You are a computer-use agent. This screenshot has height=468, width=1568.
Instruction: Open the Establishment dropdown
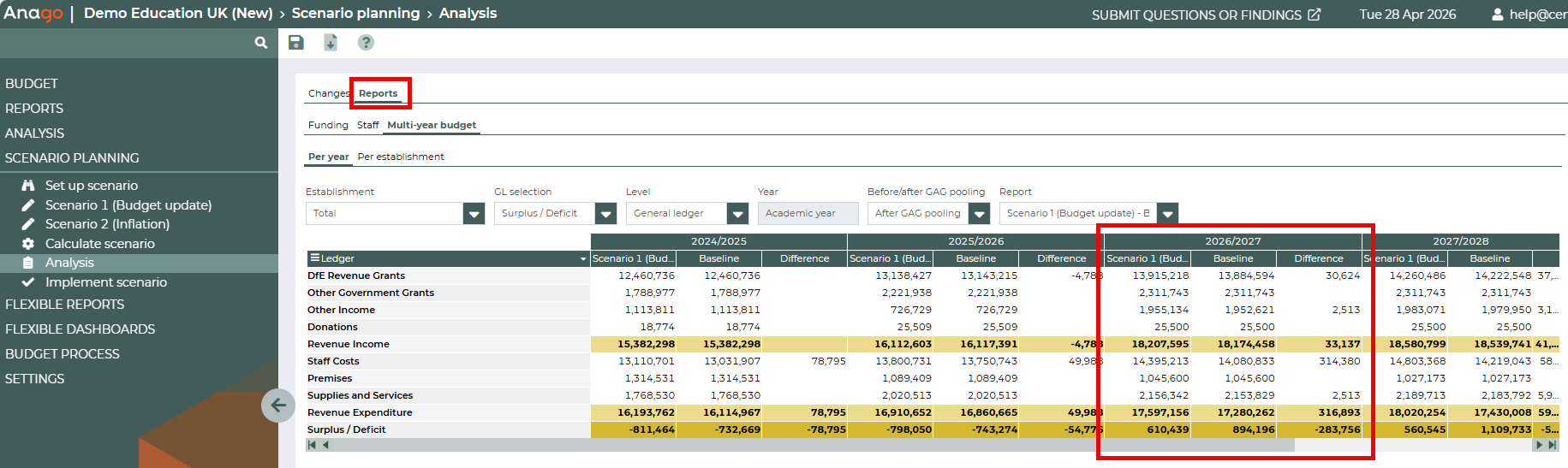point(474,214)
